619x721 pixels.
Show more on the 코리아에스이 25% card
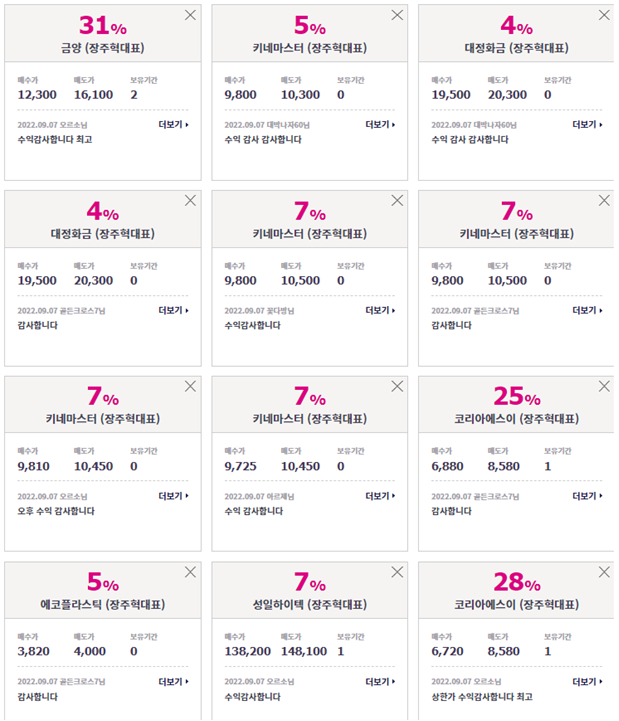587,496
